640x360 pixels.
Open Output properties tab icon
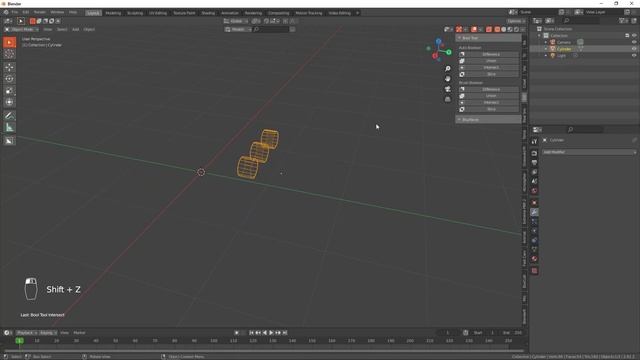(x=534, y=163)
